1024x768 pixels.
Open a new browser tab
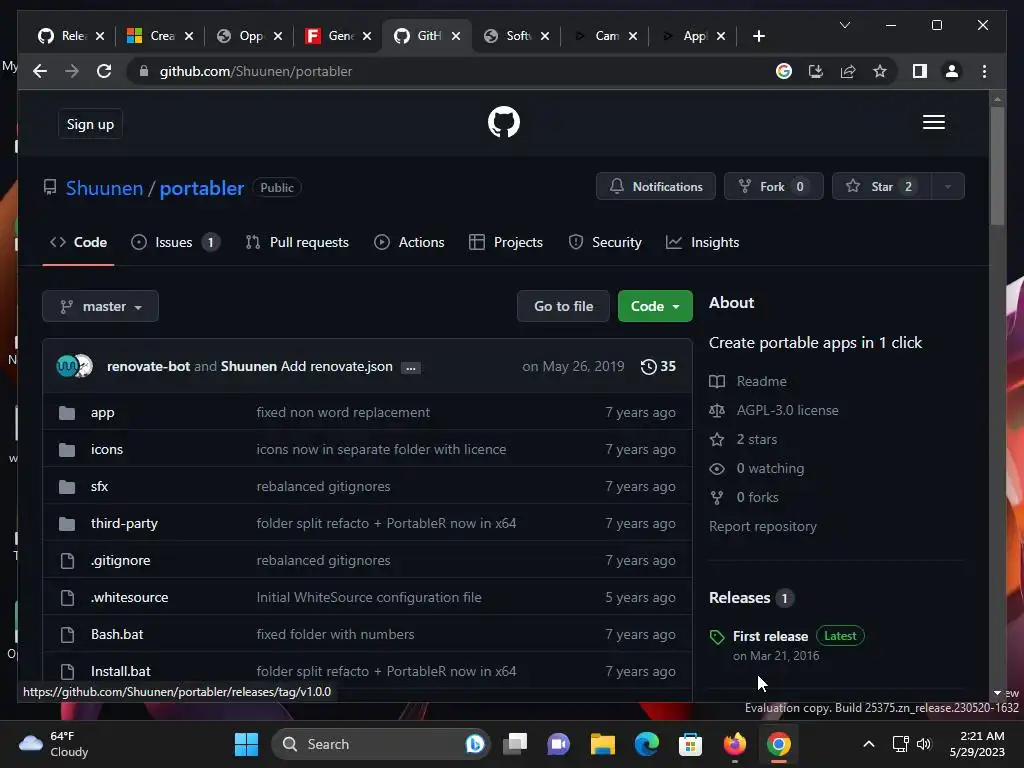[758, 36]
